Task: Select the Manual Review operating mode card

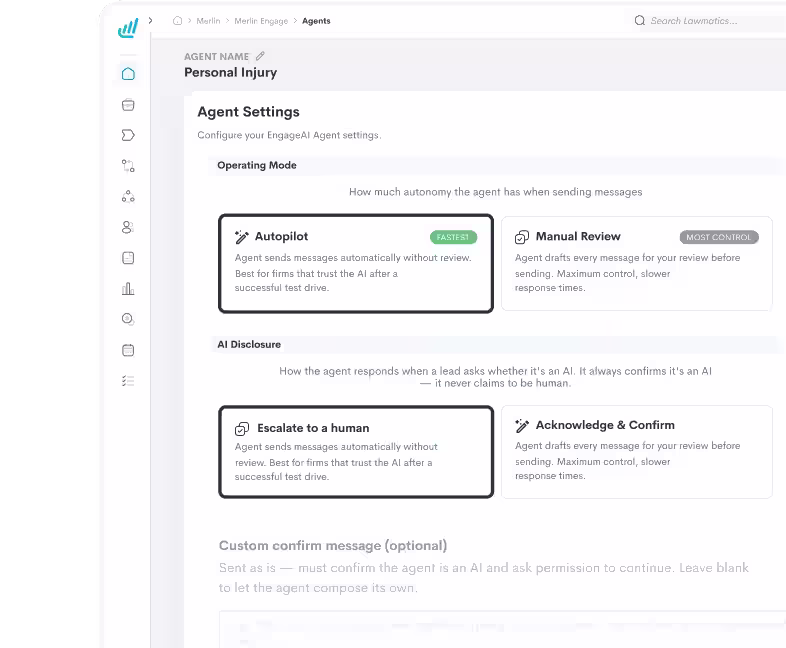Action: click(x=637, y=264)
